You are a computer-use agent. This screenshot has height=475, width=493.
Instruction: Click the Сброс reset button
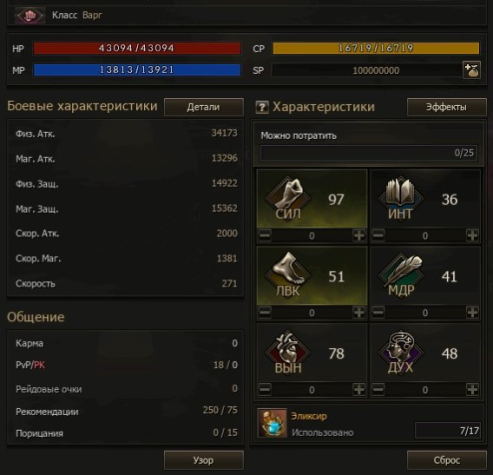coord(447,460)
